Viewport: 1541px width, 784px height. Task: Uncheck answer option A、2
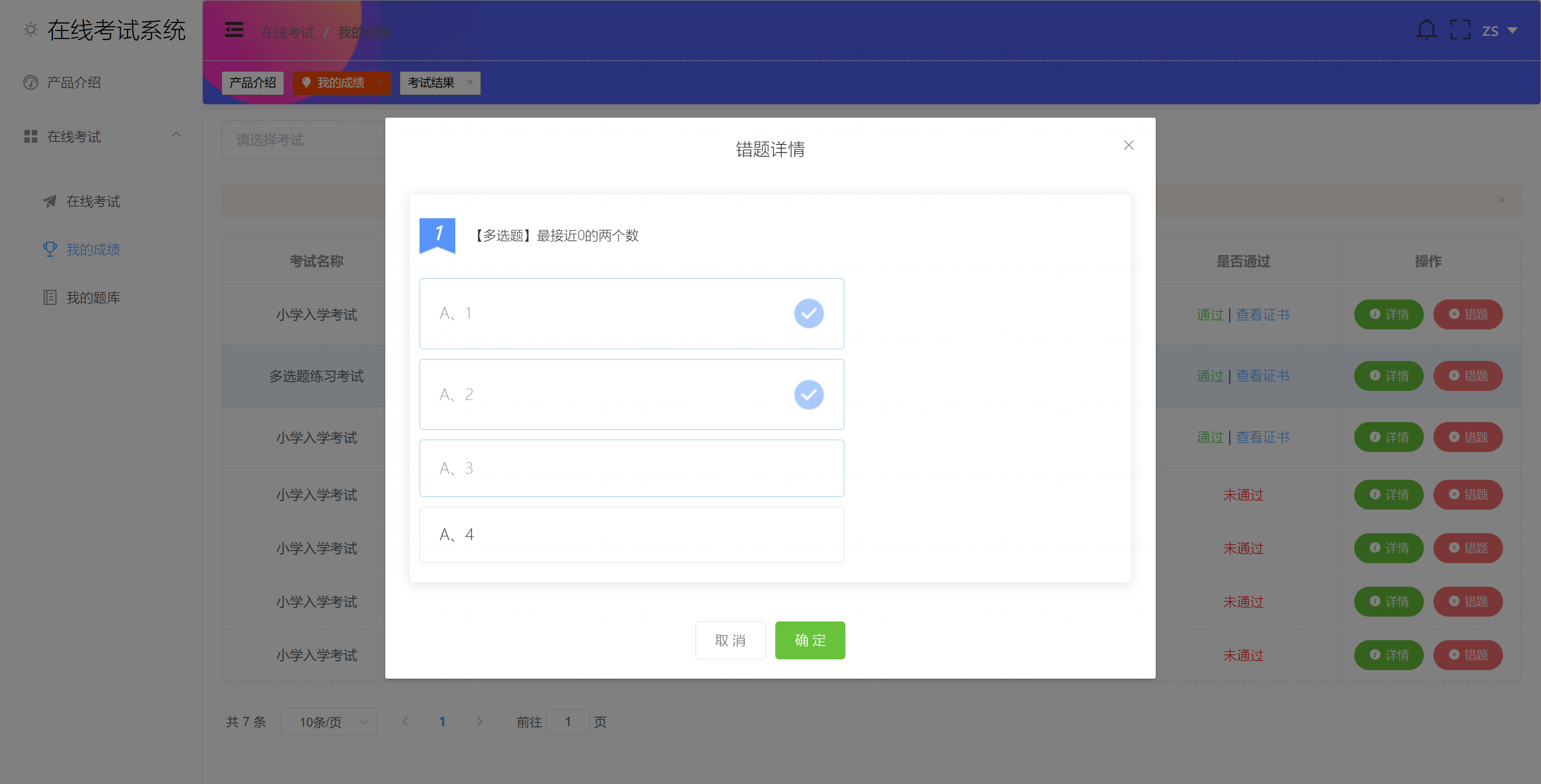[631, 395]
